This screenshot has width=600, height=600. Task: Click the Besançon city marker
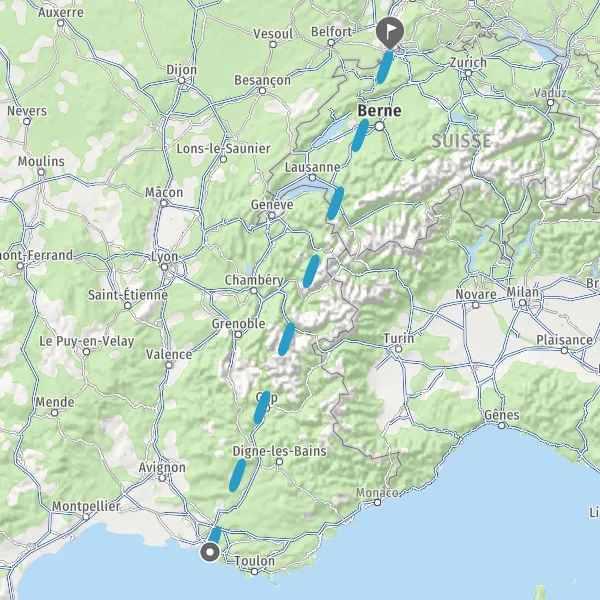pos(262,91)
